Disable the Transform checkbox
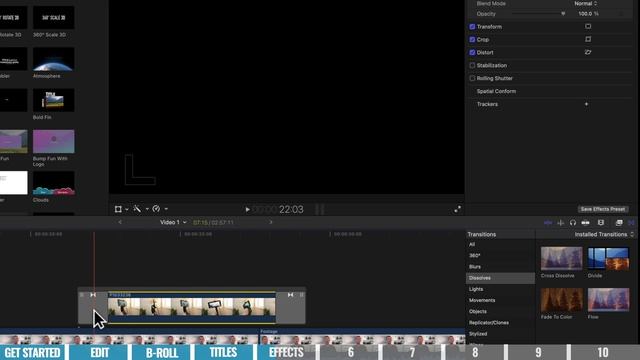 pyautogui.click(x=472, y=27)
